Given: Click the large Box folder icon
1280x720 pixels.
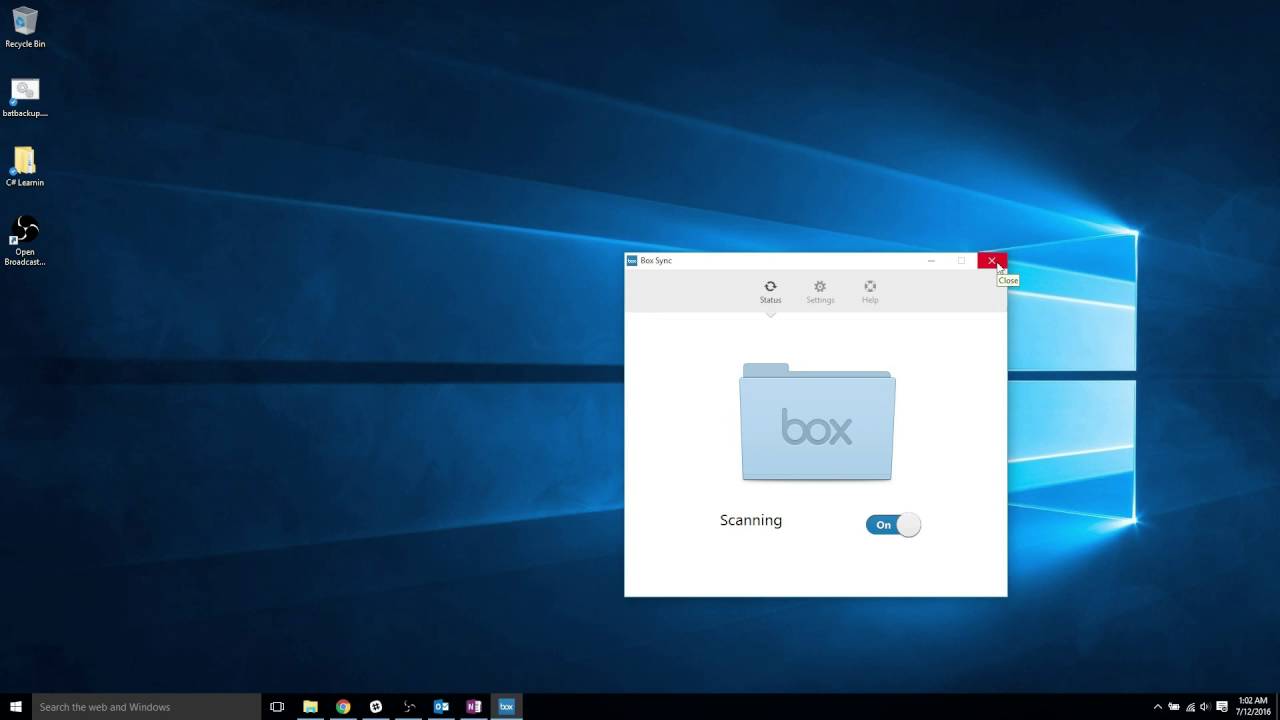Looking at the screenshot, I should click(817, 422).
